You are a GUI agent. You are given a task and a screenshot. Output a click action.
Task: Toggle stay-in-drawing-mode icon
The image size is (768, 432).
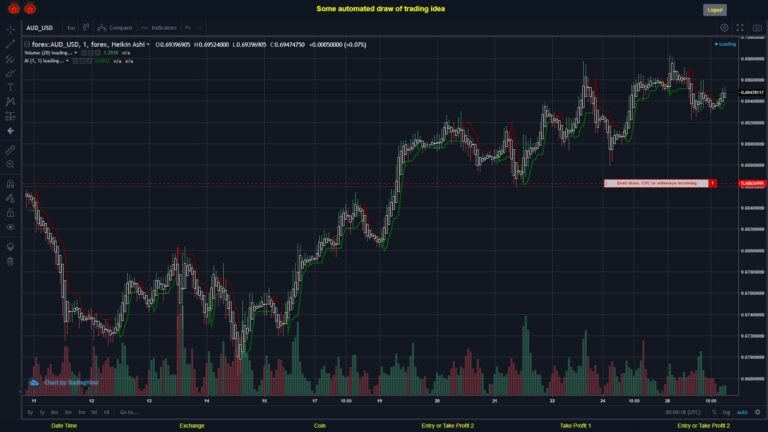[x=10, y=198]
